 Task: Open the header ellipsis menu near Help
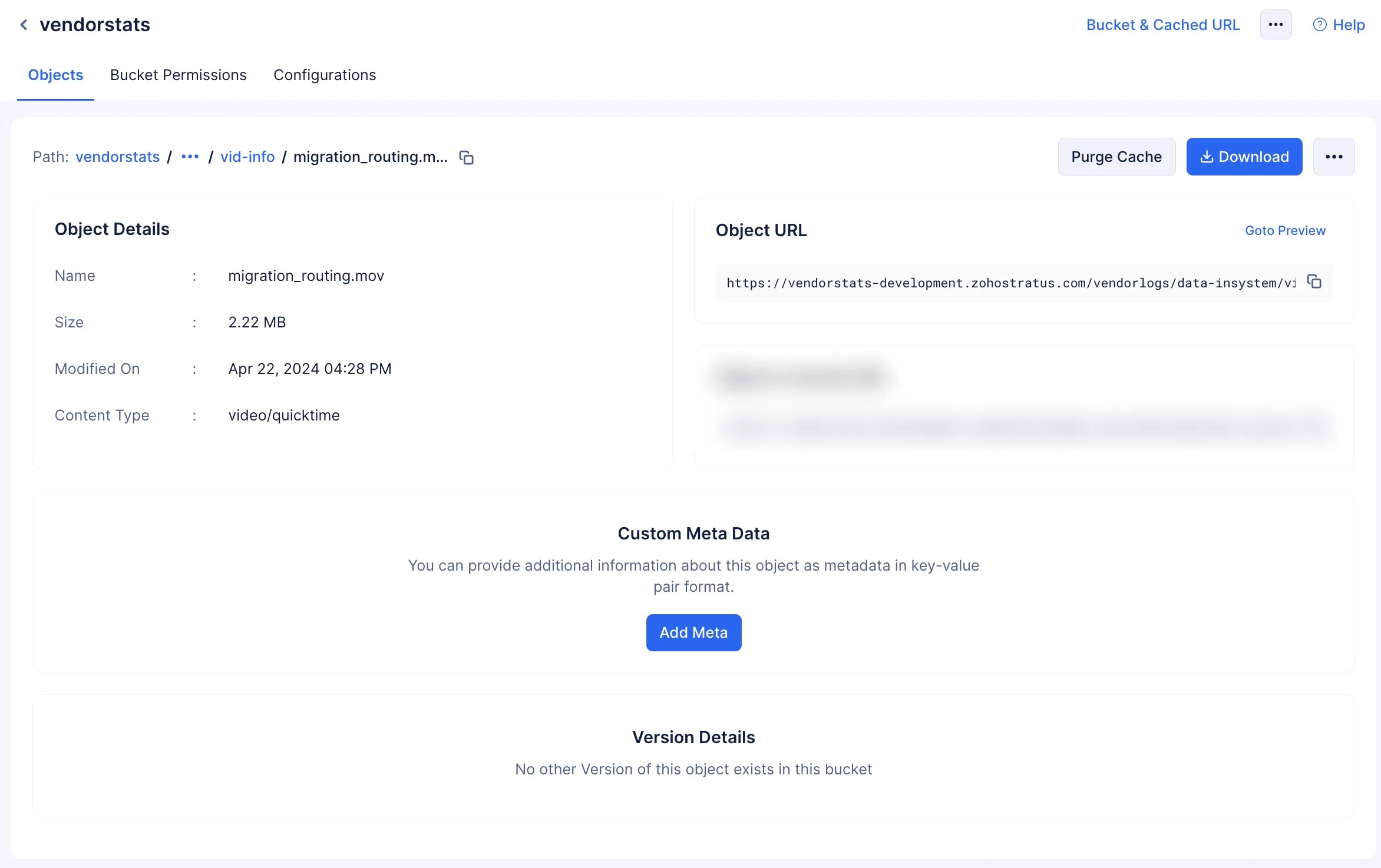(1276, 25)
